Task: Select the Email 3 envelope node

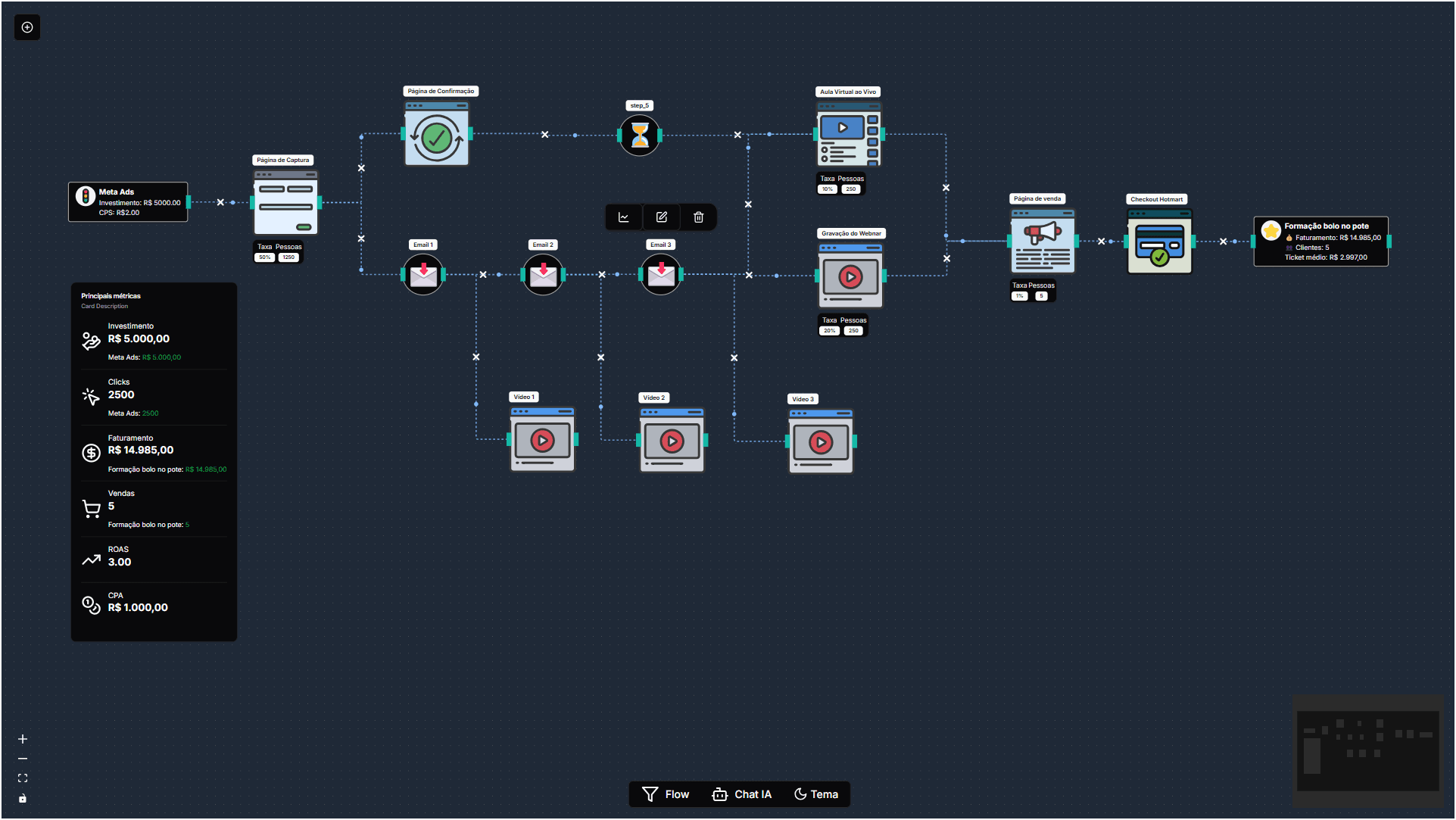Action: click(x=661, y=274)
